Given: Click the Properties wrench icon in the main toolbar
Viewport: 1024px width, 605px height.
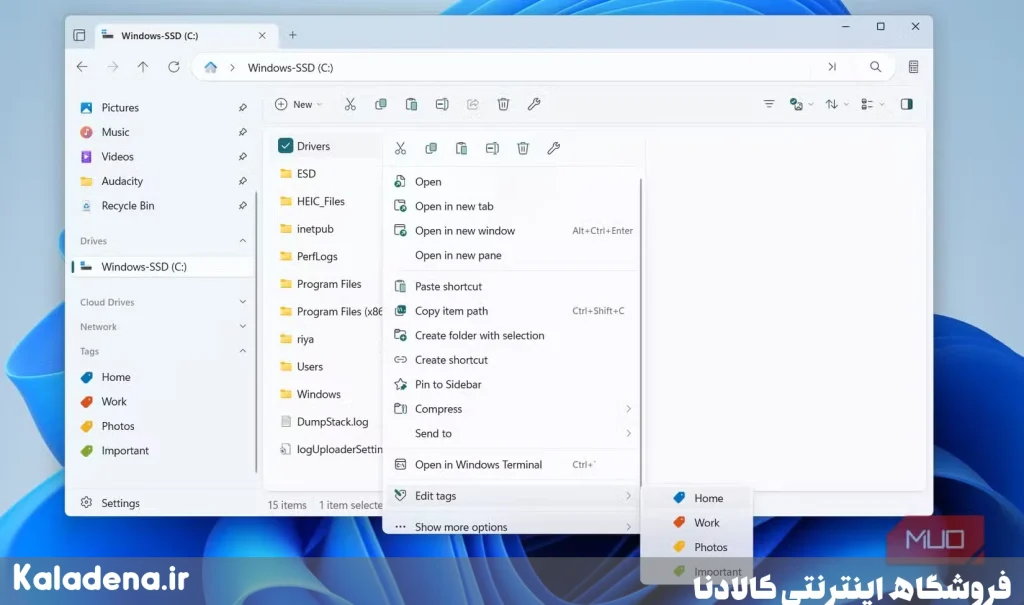Looking at the screenshot, I should [x=534, y=105].
